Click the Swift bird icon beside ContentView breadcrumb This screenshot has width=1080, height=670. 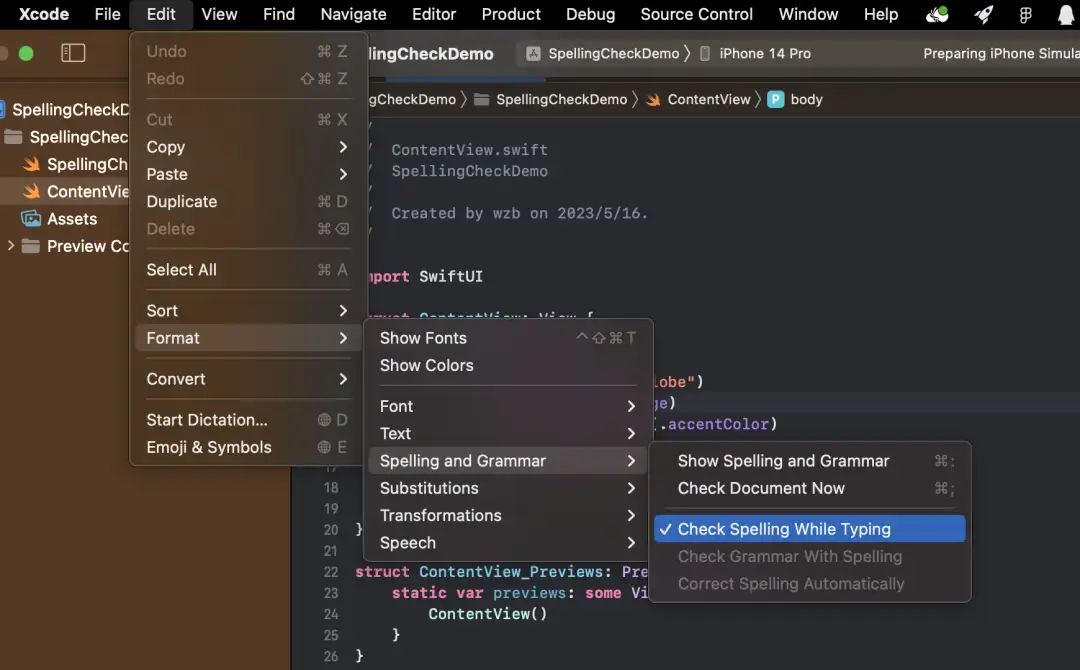click(x=652, y=99)
